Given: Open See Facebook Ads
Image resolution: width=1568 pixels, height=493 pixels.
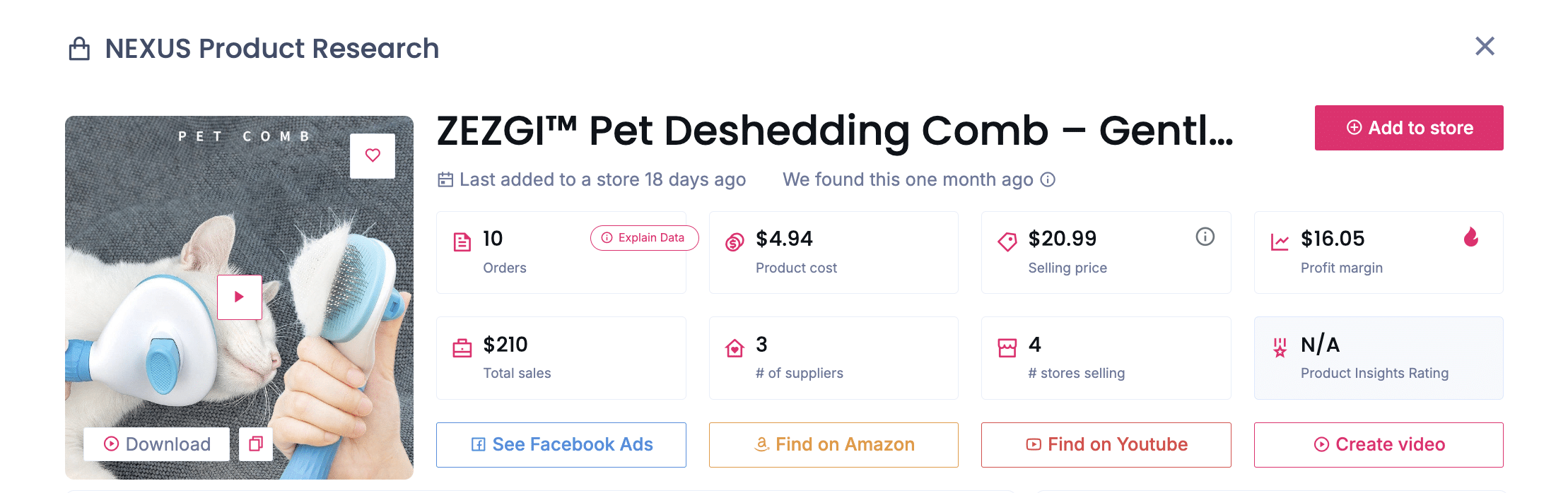Looking at the screenshot, I should point(561,445).
